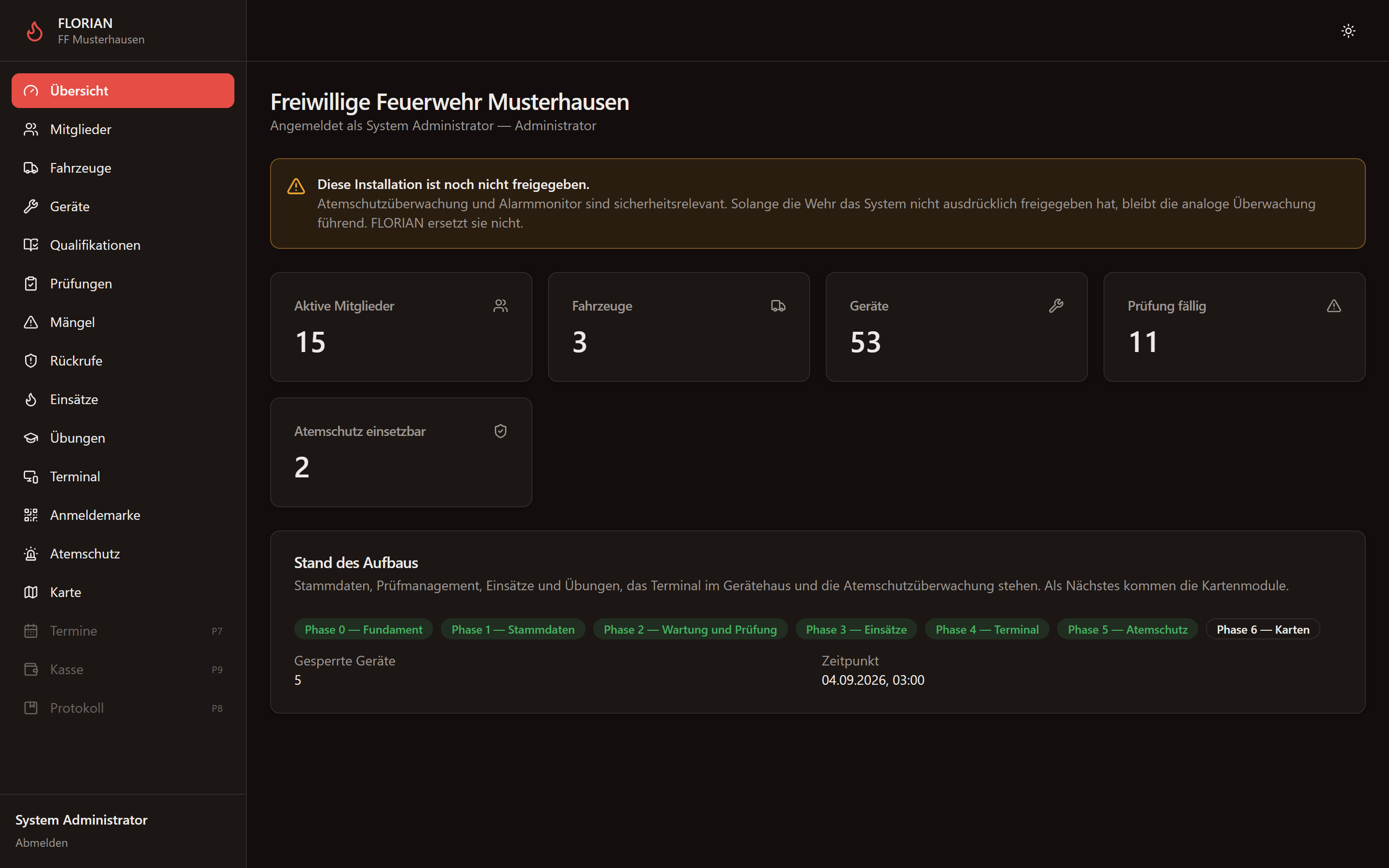
Task: Open the Übersicht dashboard page
Action: pos(123,91)
